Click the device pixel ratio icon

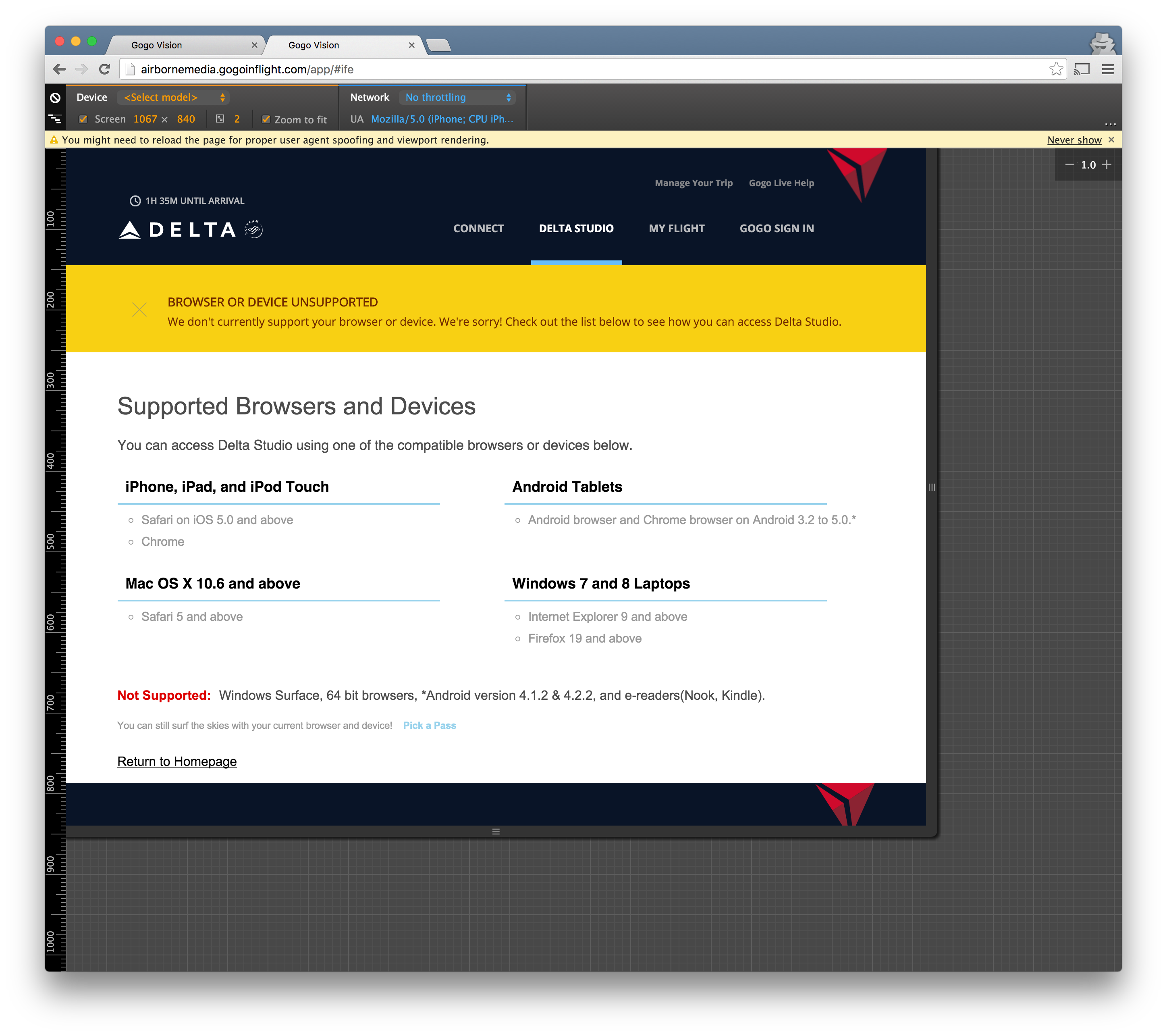[x=220, y=119]
